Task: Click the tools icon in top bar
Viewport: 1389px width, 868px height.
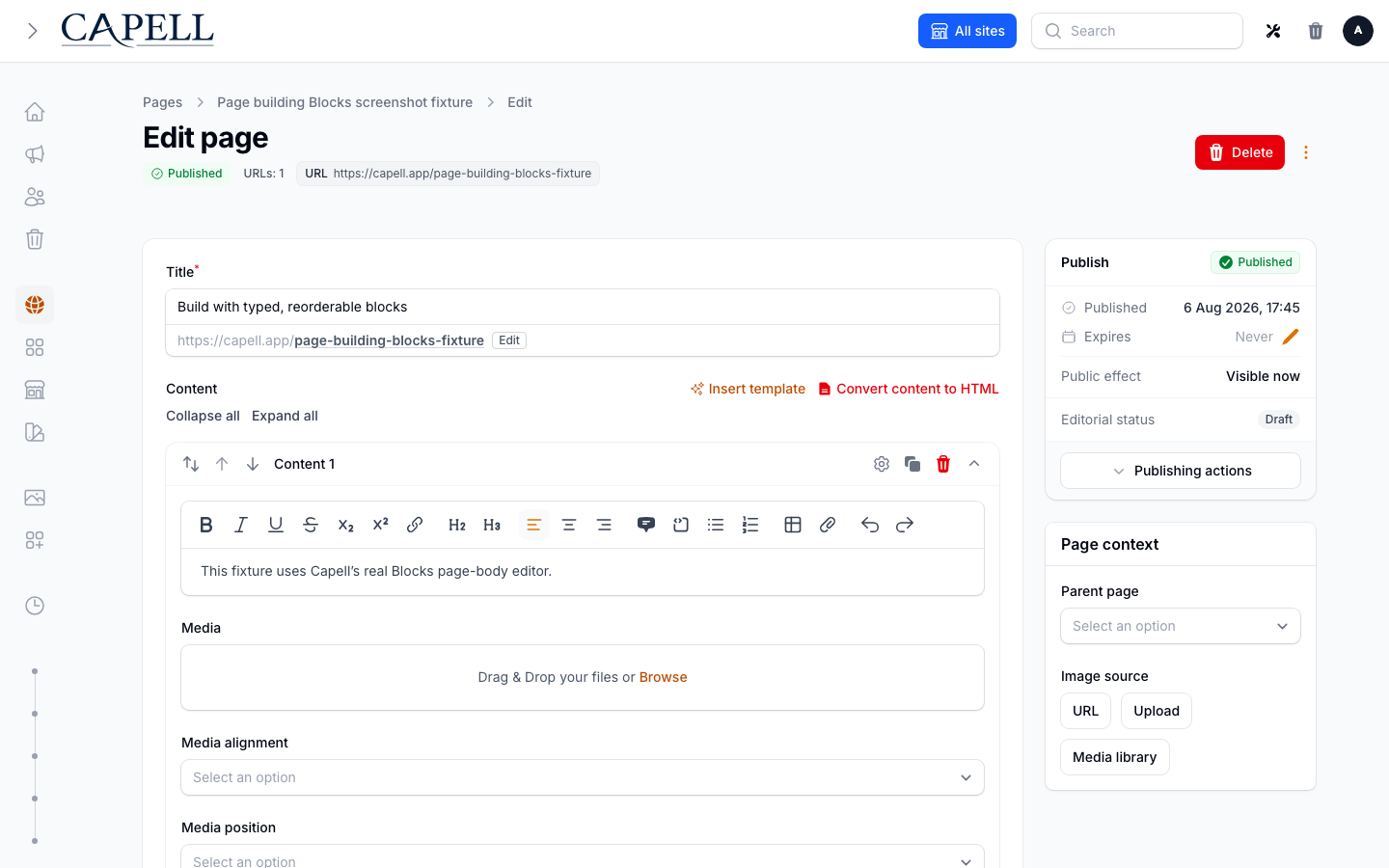Action: coord(1273,31)
